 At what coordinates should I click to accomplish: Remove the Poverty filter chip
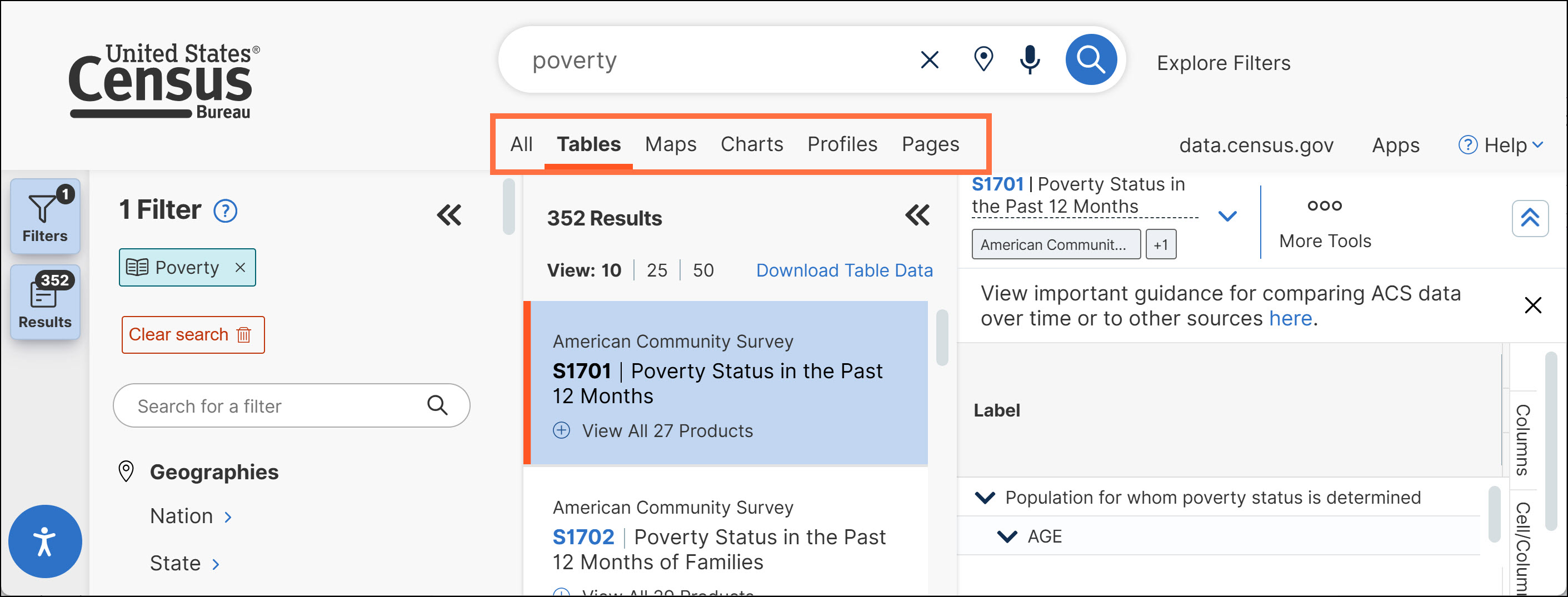pos(241,268)
